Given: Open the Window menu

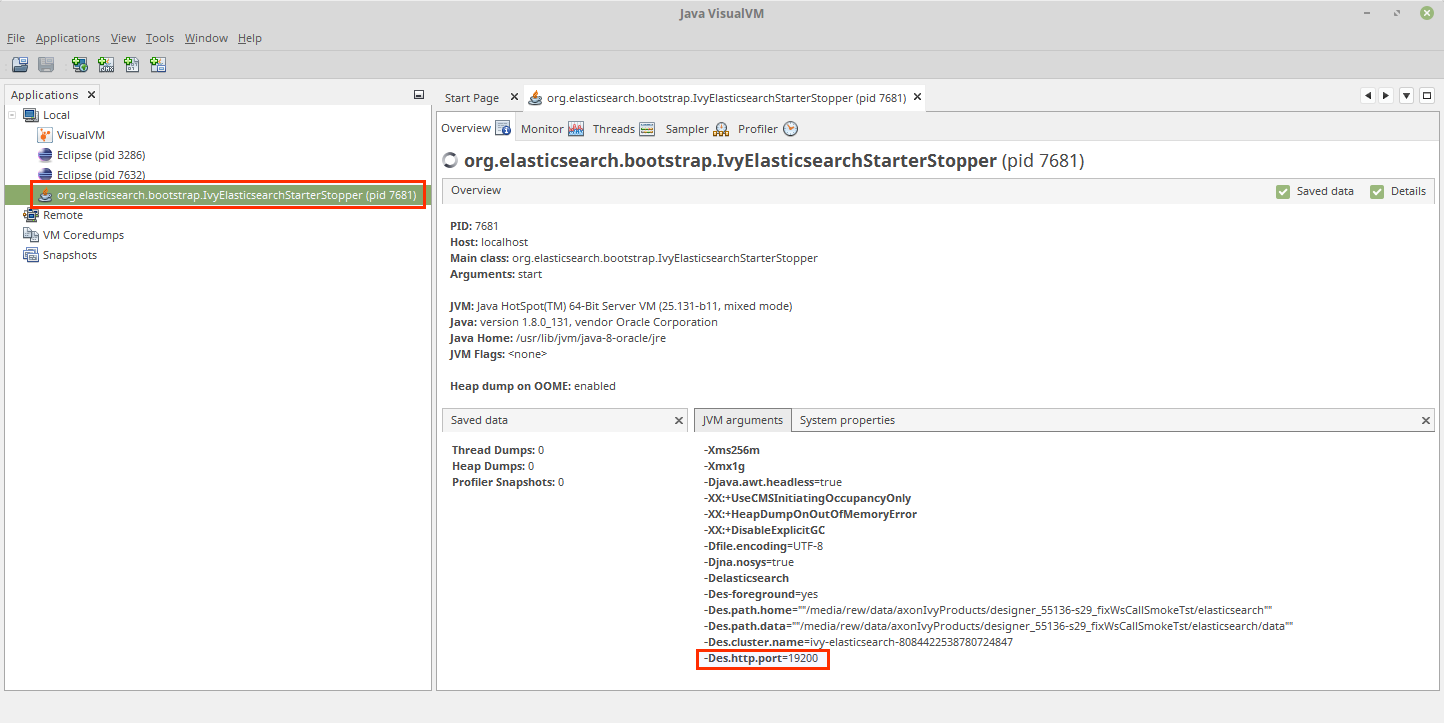Looking at the screenshot, I should click(206, 38).
